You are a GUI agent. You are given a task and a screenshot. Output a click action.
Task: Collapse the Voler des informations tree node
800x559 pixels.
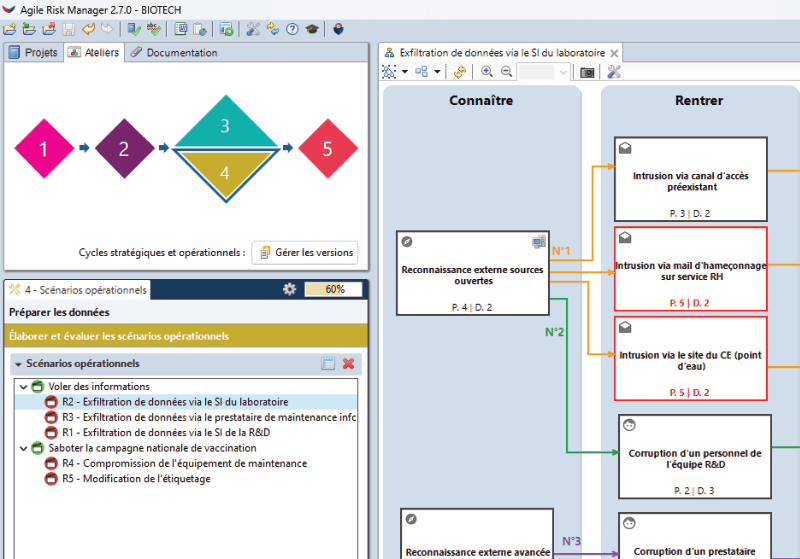pos(23,387)
